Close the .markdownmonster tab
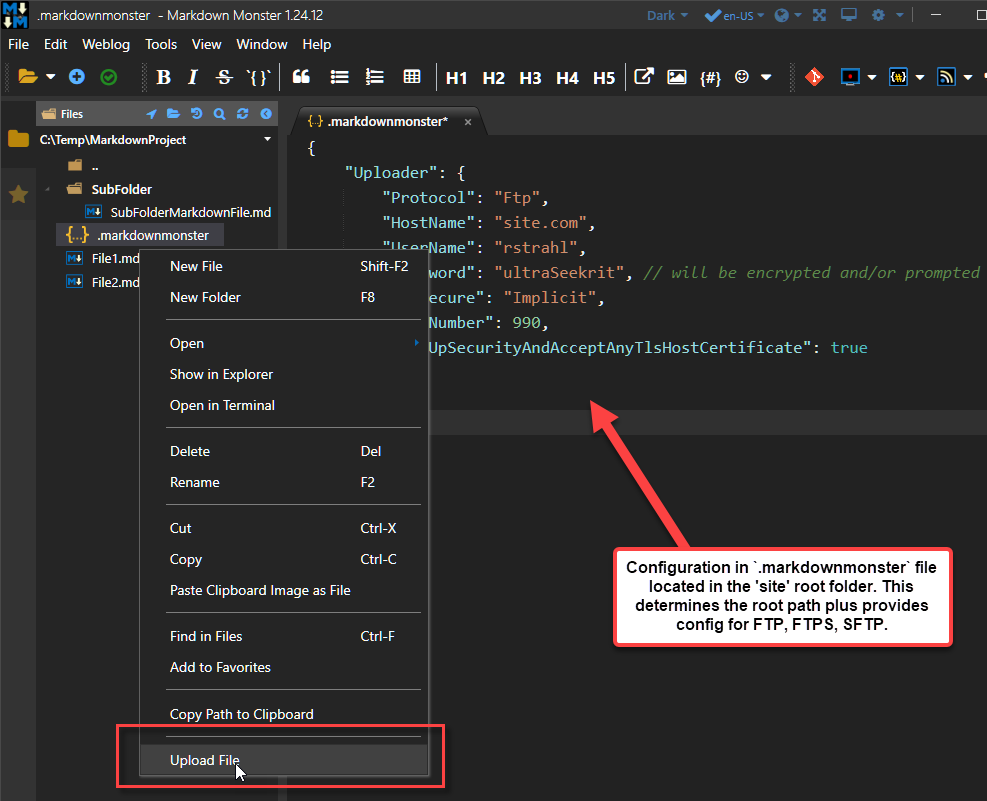Screen dimensions: 987x801 click(x=468, y=122)
